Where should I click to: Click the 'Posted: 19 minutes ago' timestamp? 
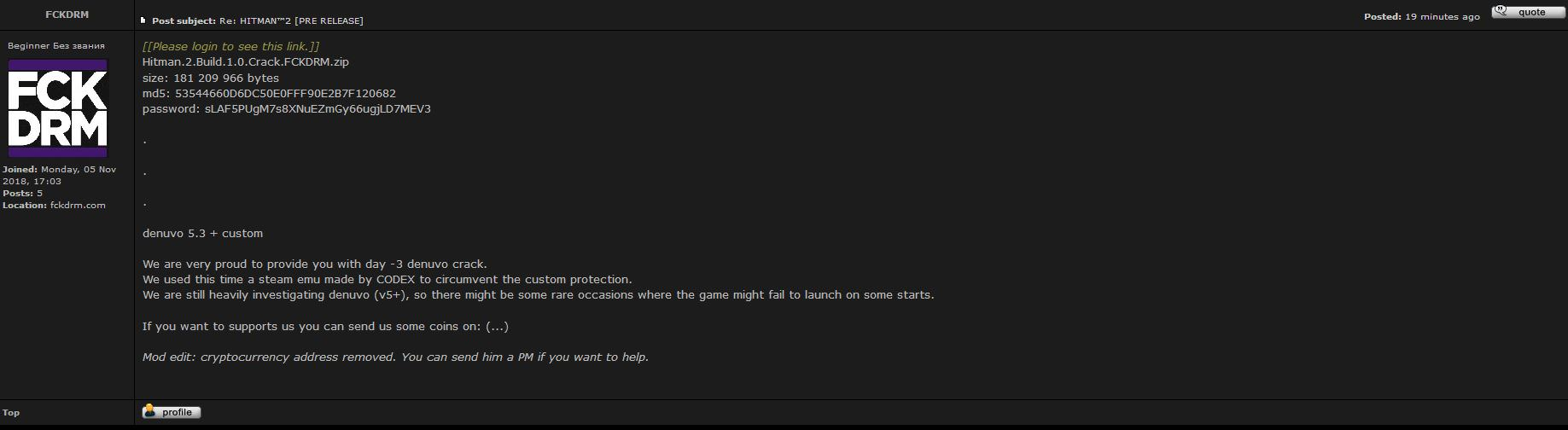[1421, 16]
